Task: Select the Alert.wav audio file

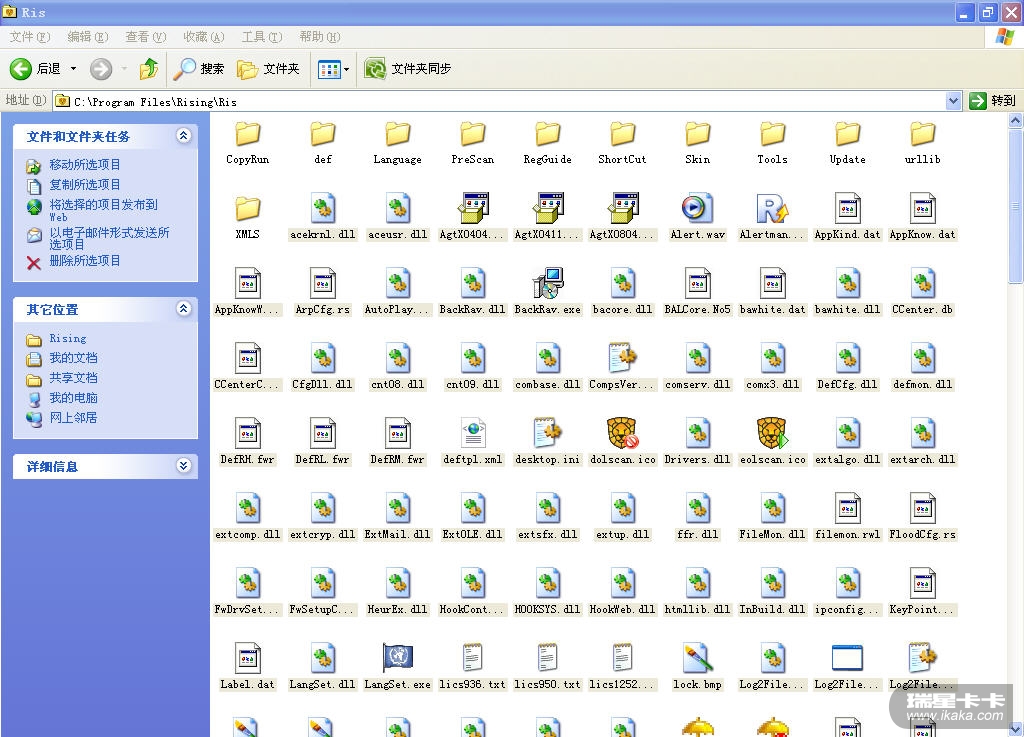Action: point(697,209)
